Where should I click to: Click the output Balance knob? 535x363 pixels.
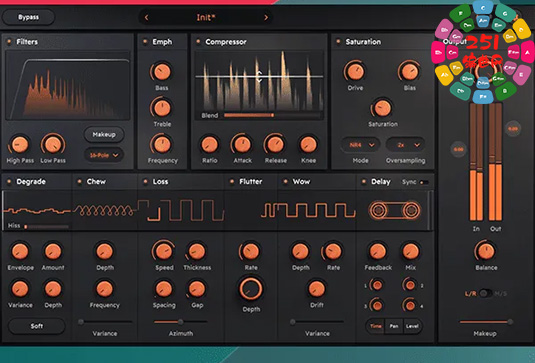click(486, 252)
